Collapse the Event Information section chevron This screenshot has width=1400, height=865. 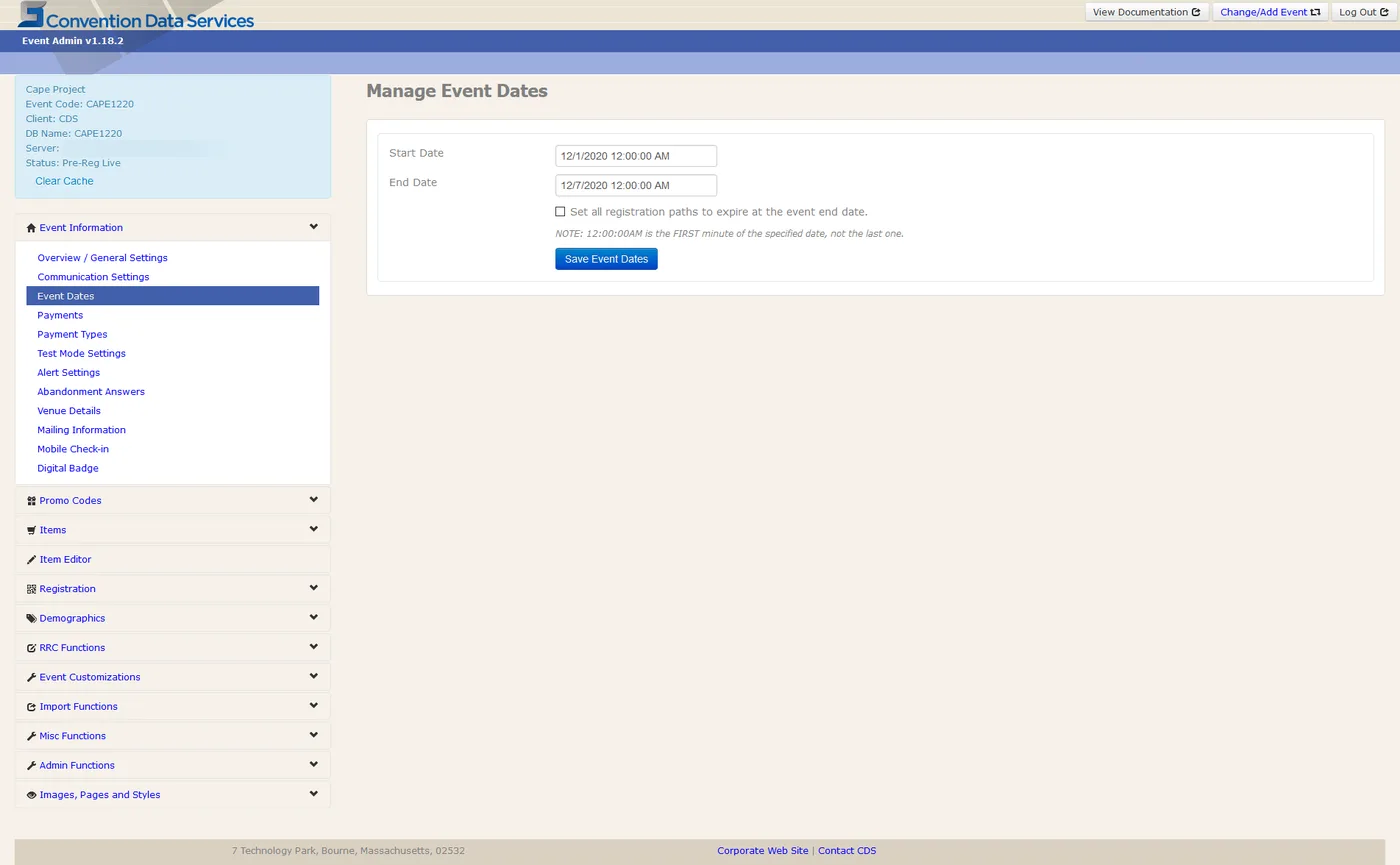(x=313, y=227)
